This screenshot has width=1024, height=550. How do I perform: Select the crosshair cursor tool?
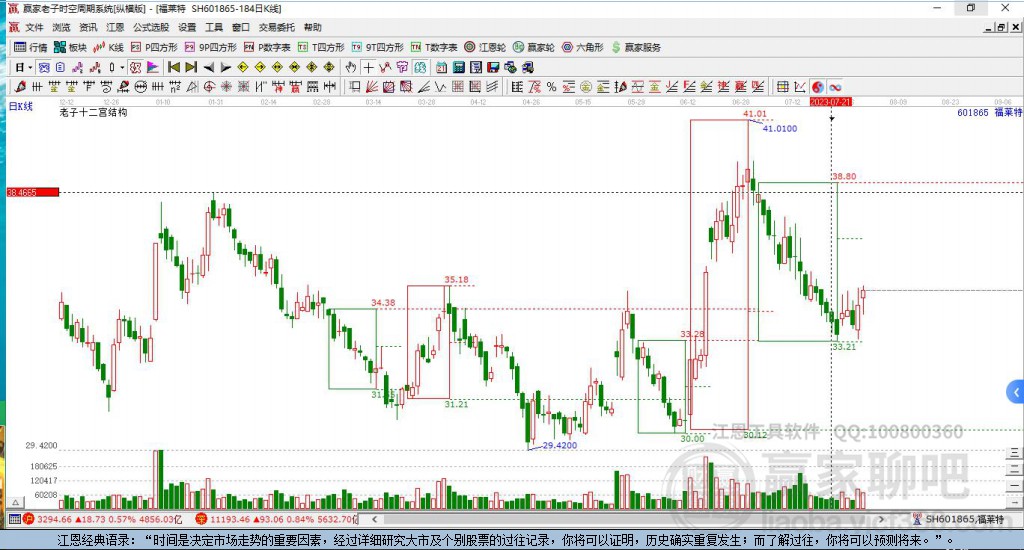368,67
